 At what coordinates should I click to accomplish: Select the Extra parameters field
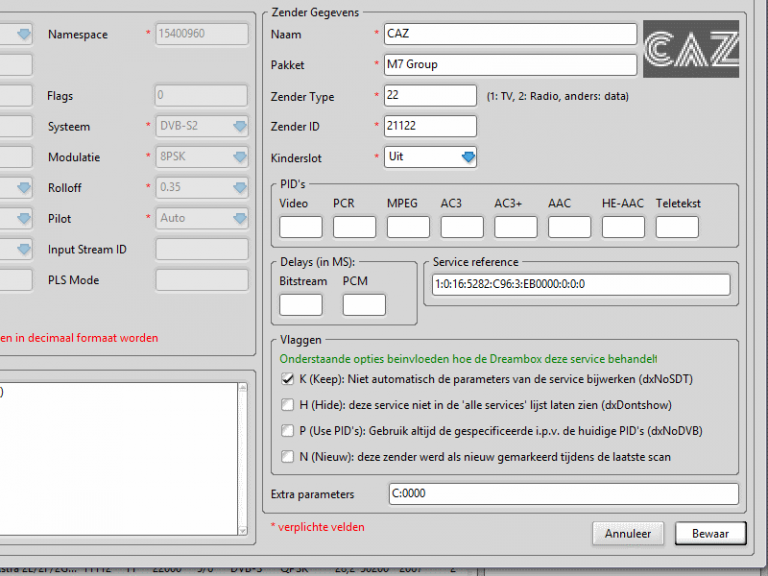tap(563, 494)
